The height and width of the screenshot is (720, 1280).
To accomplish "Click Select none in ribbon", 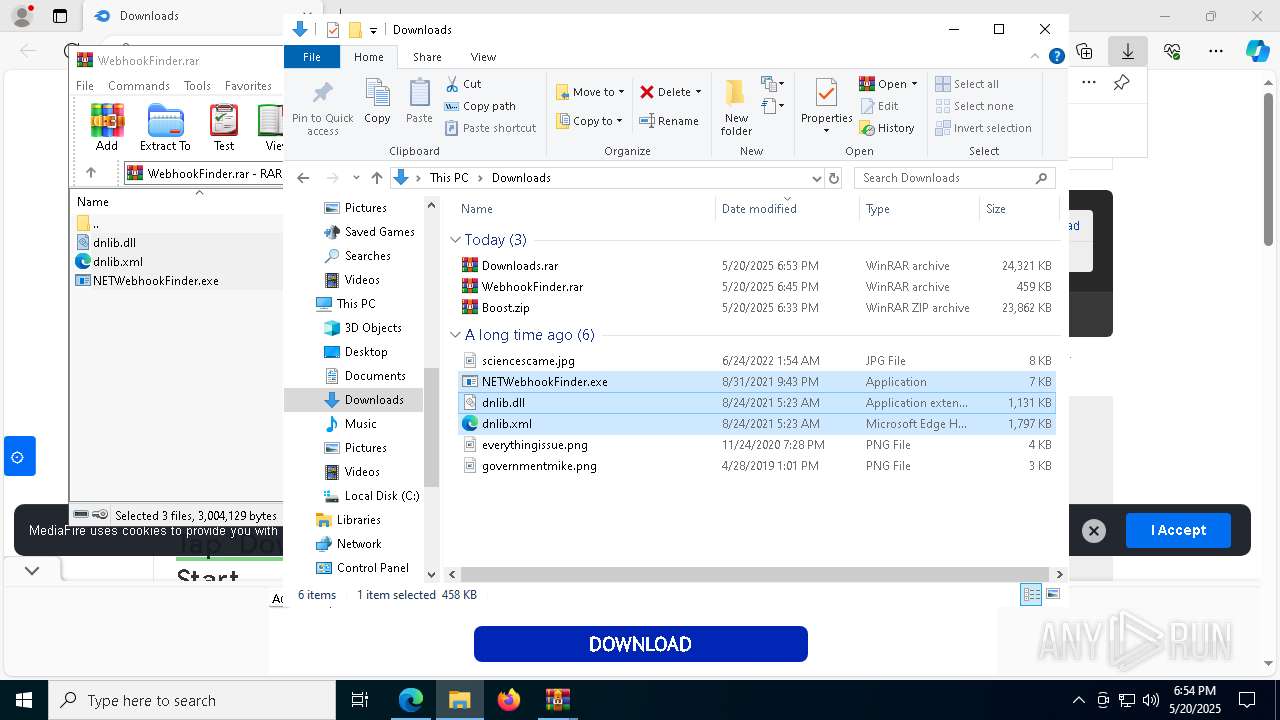I will (974, 106).
